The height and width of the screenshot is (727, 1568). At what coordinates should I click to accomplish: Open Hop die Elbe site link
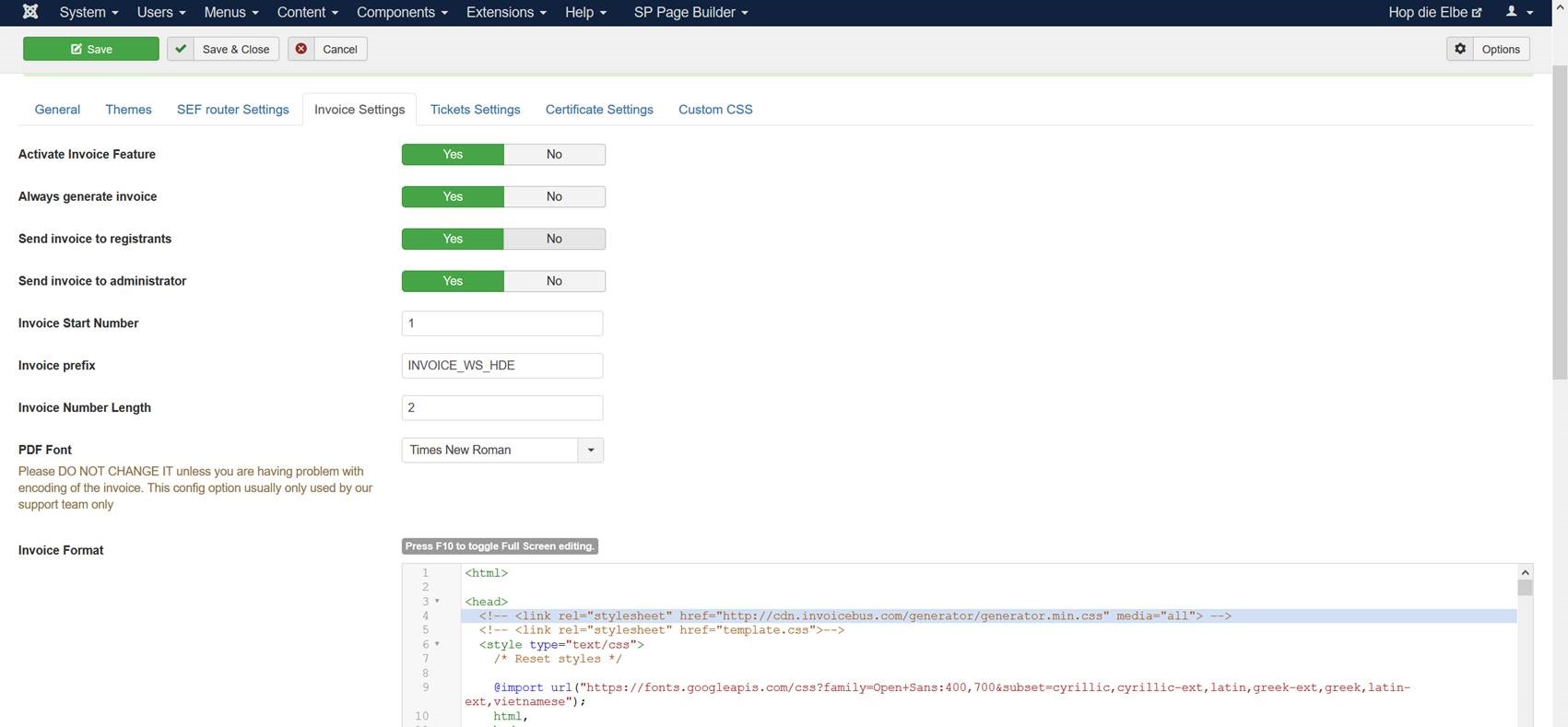(x=1434, y=12)
